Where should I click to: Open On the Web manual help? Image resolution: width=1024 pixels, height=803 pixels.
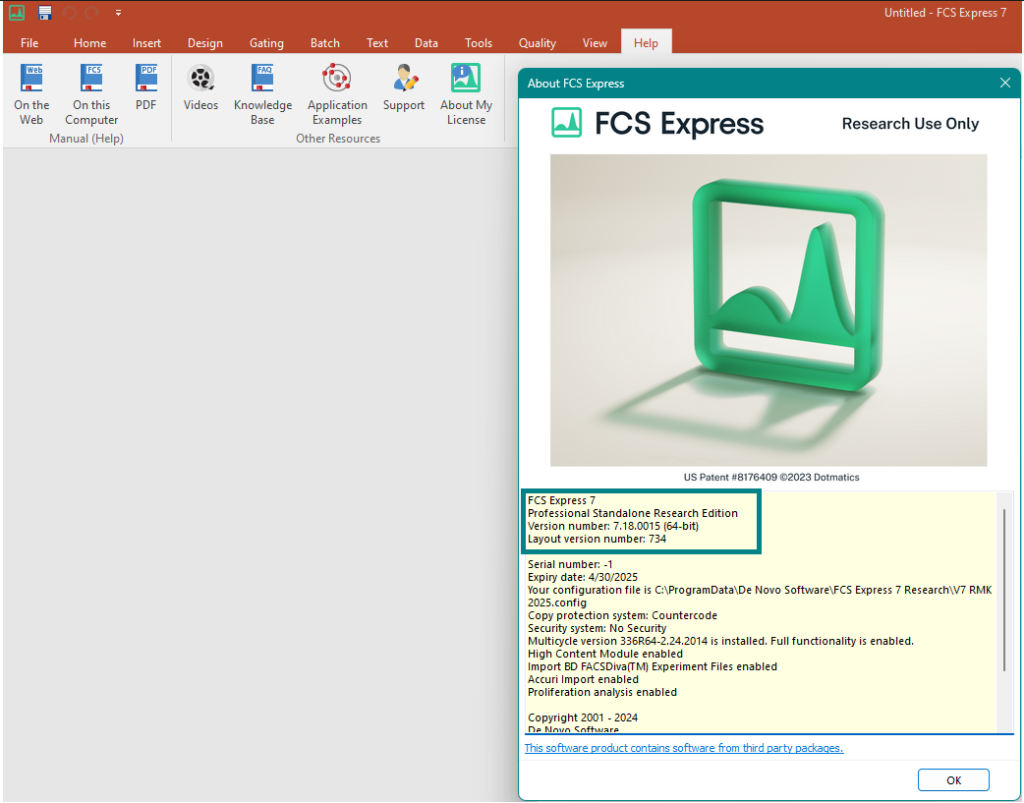[31, 92]
